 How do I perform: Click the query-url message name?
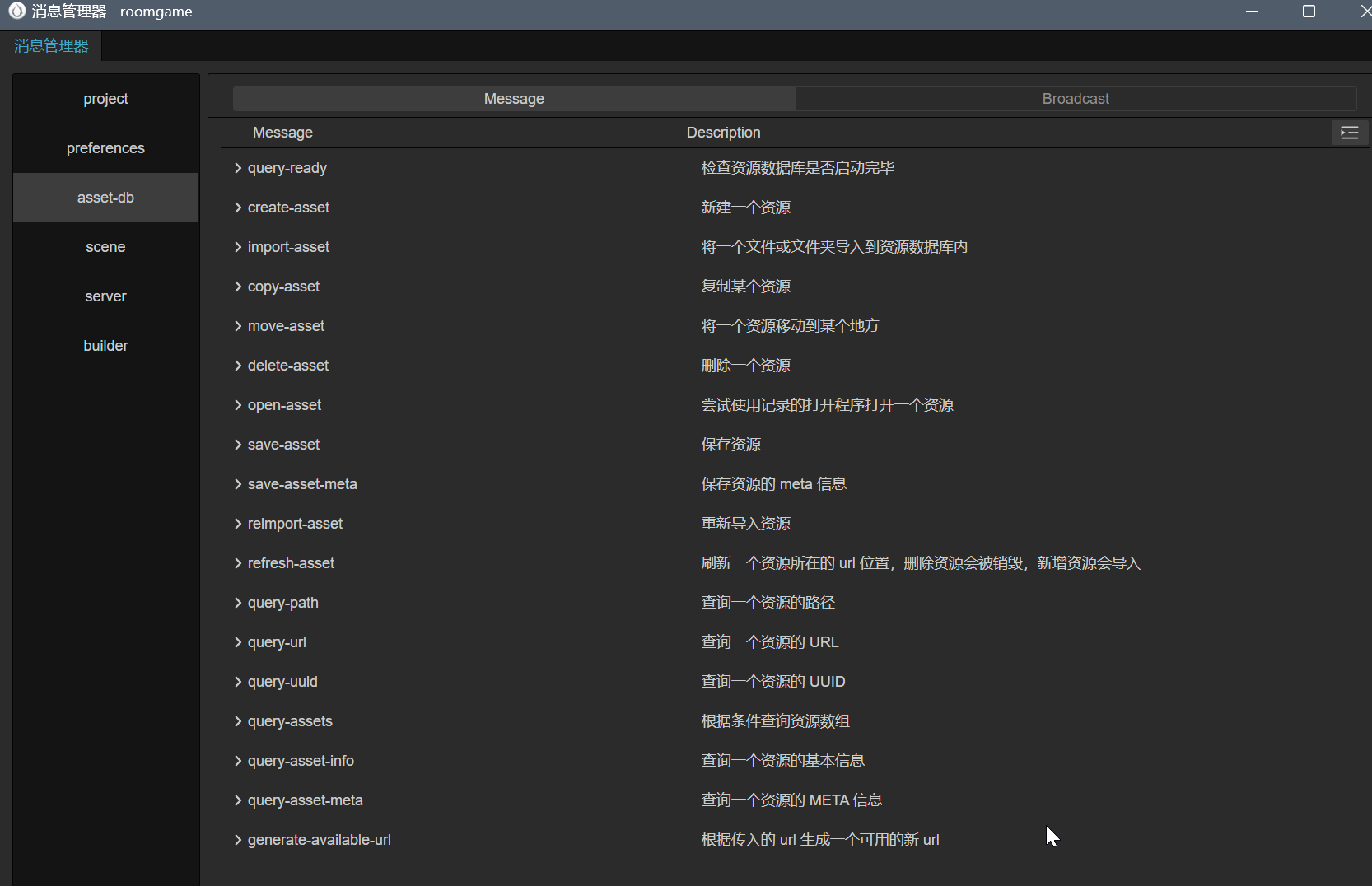coord(277,642)
